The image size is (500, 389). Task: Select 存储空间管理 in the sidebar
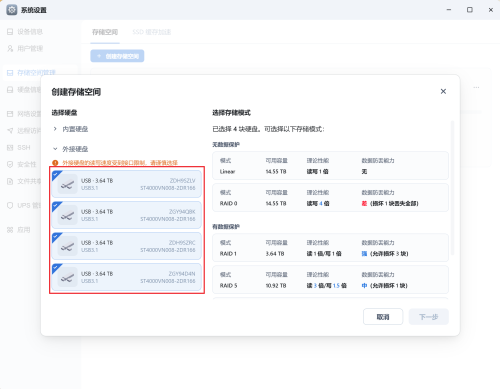point(31,73)
